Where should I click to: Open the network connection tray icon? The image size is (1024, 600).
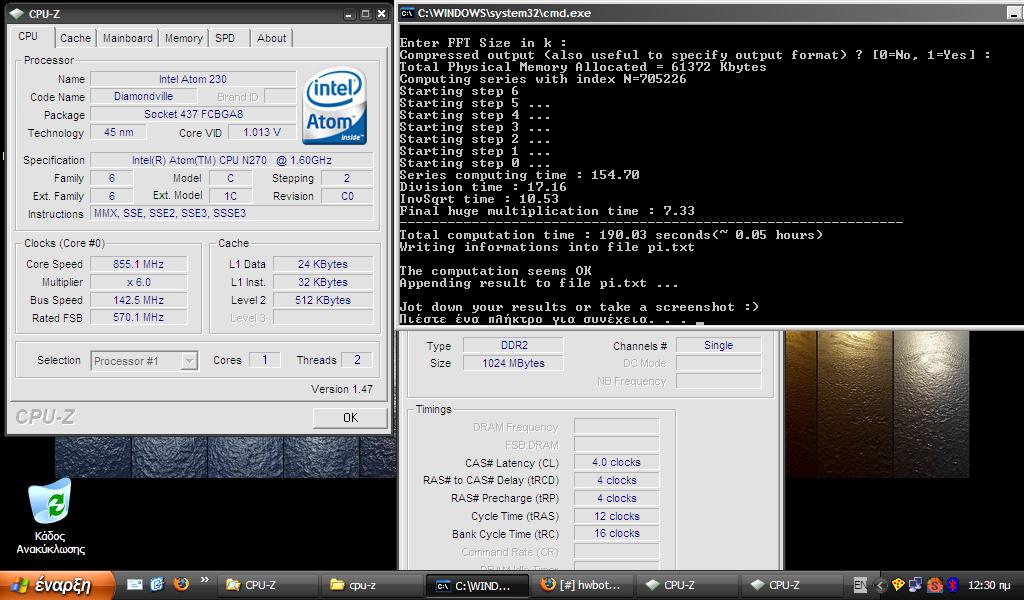click(x=916, y=585)
